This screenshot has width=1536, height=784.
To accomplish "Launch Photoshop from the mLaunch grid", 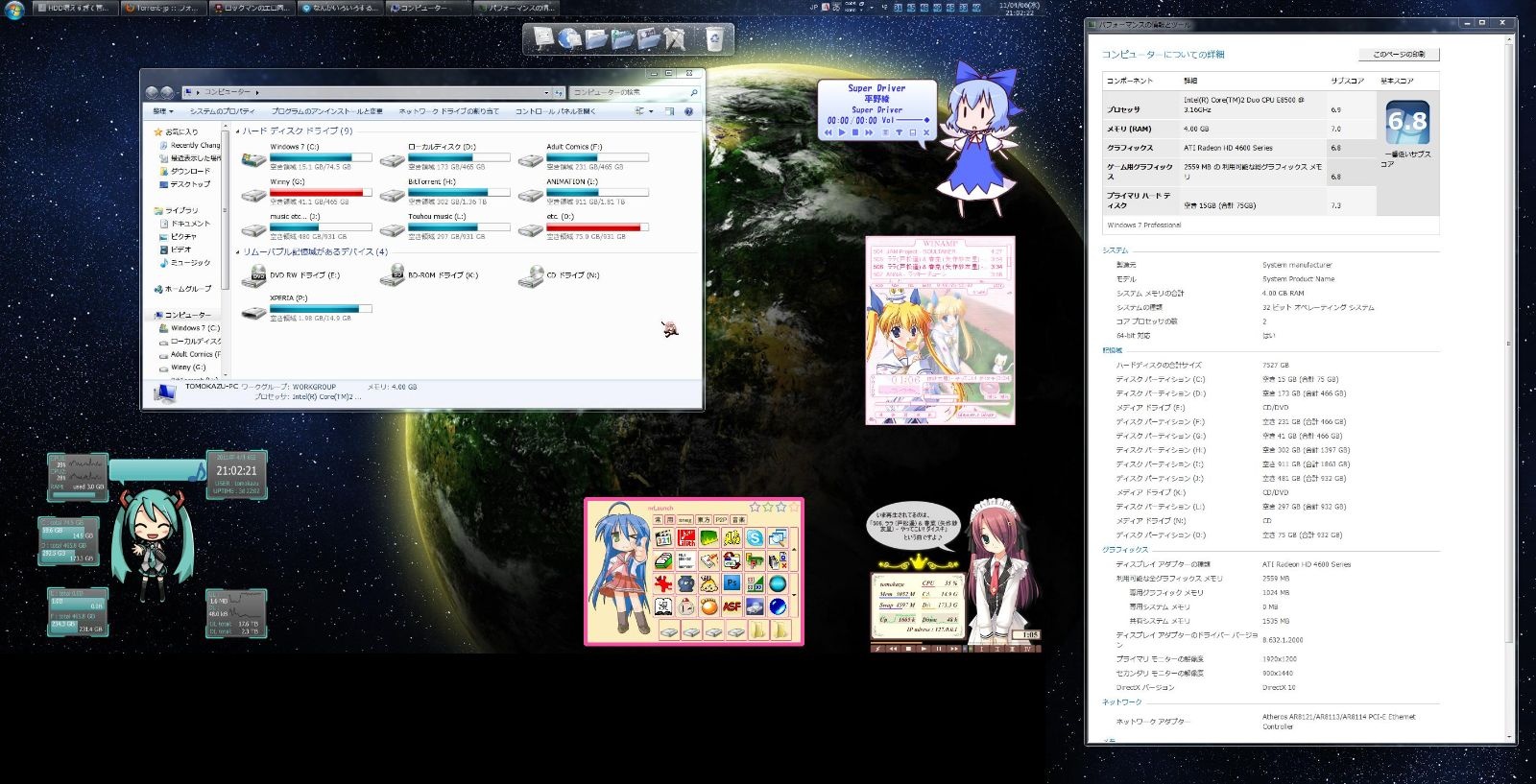I will pos(732,583).
